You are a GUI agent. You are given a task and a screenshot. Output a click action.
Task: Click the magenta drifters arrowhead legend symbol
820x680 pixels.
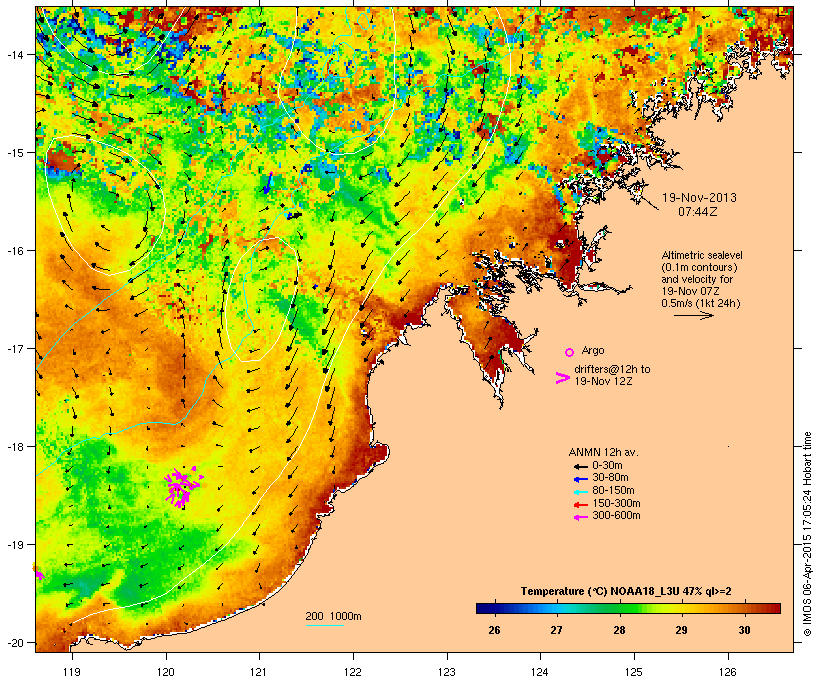pos(563,378)
